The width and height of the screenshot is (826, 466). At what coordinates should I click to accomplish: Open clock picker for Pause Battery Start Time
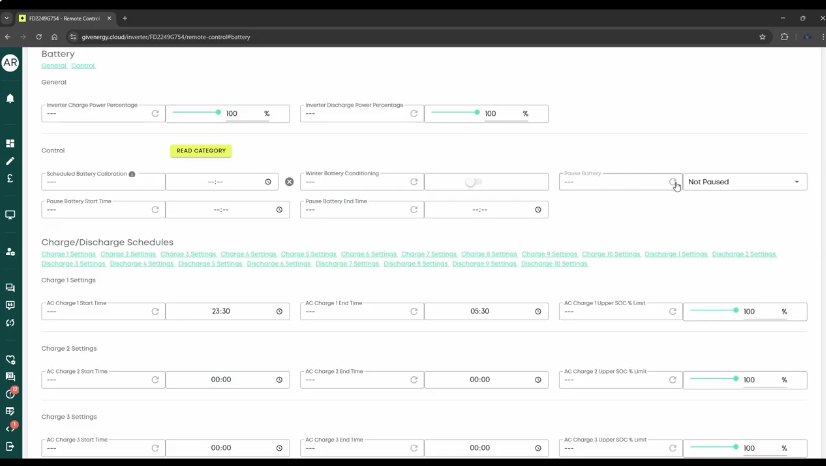(x=279, y=210)
